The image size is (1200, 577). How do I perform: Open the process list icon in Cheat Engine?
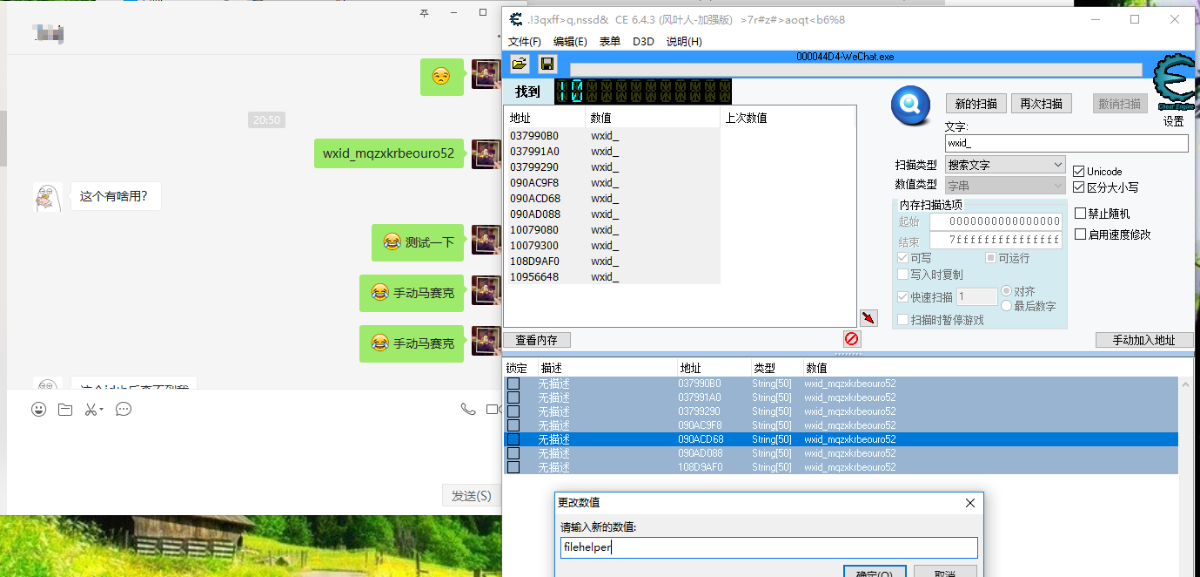pos(519,64)
